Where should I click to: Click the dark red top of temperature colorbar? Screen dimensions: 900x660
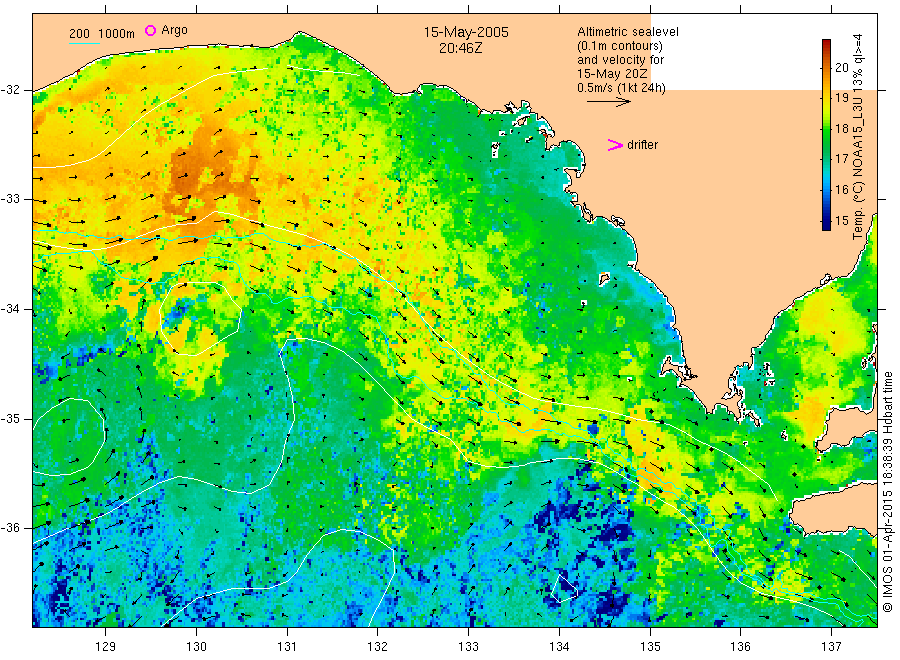pos(826,44)
